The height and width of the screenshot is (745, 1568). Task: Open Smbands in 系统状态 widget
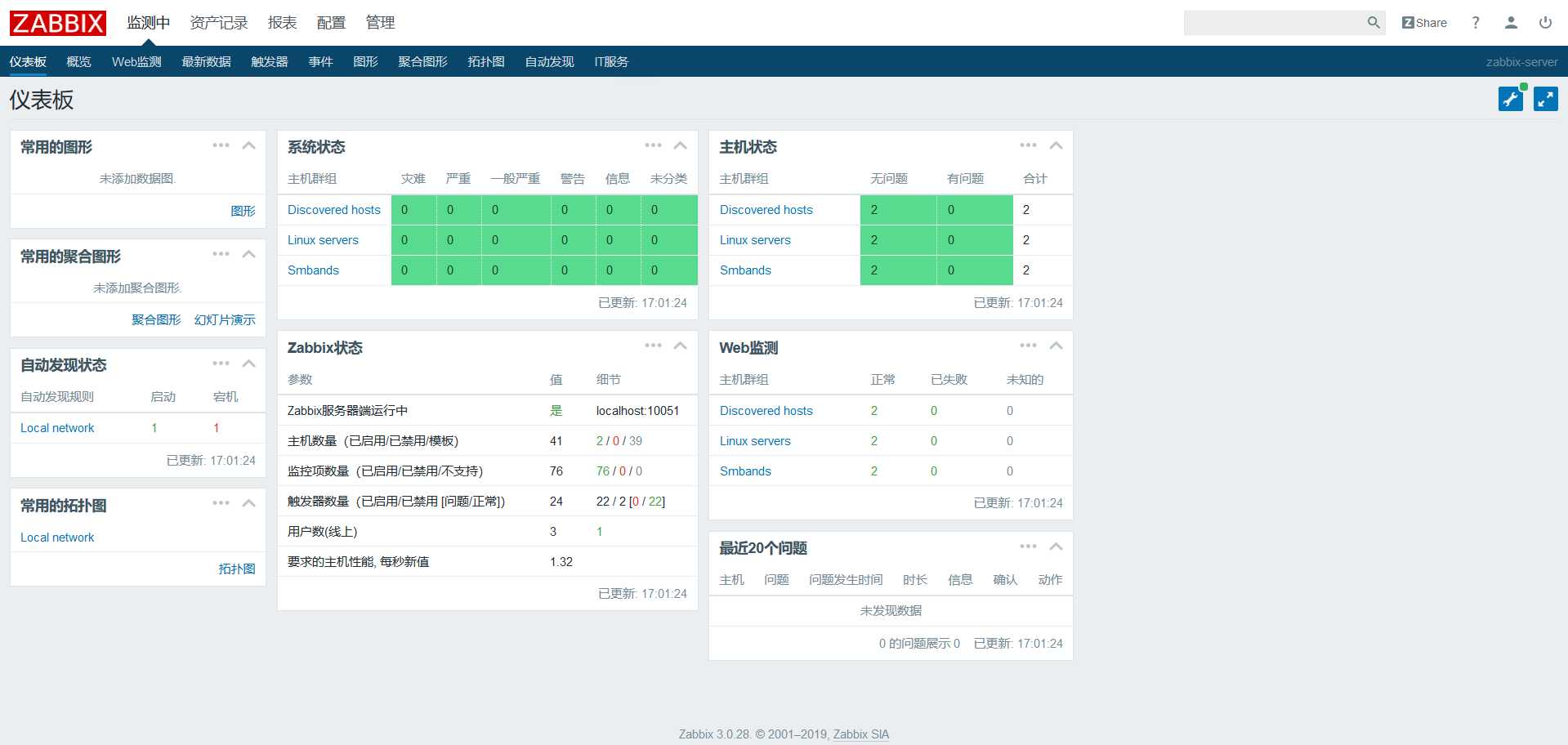coord(313,270)
